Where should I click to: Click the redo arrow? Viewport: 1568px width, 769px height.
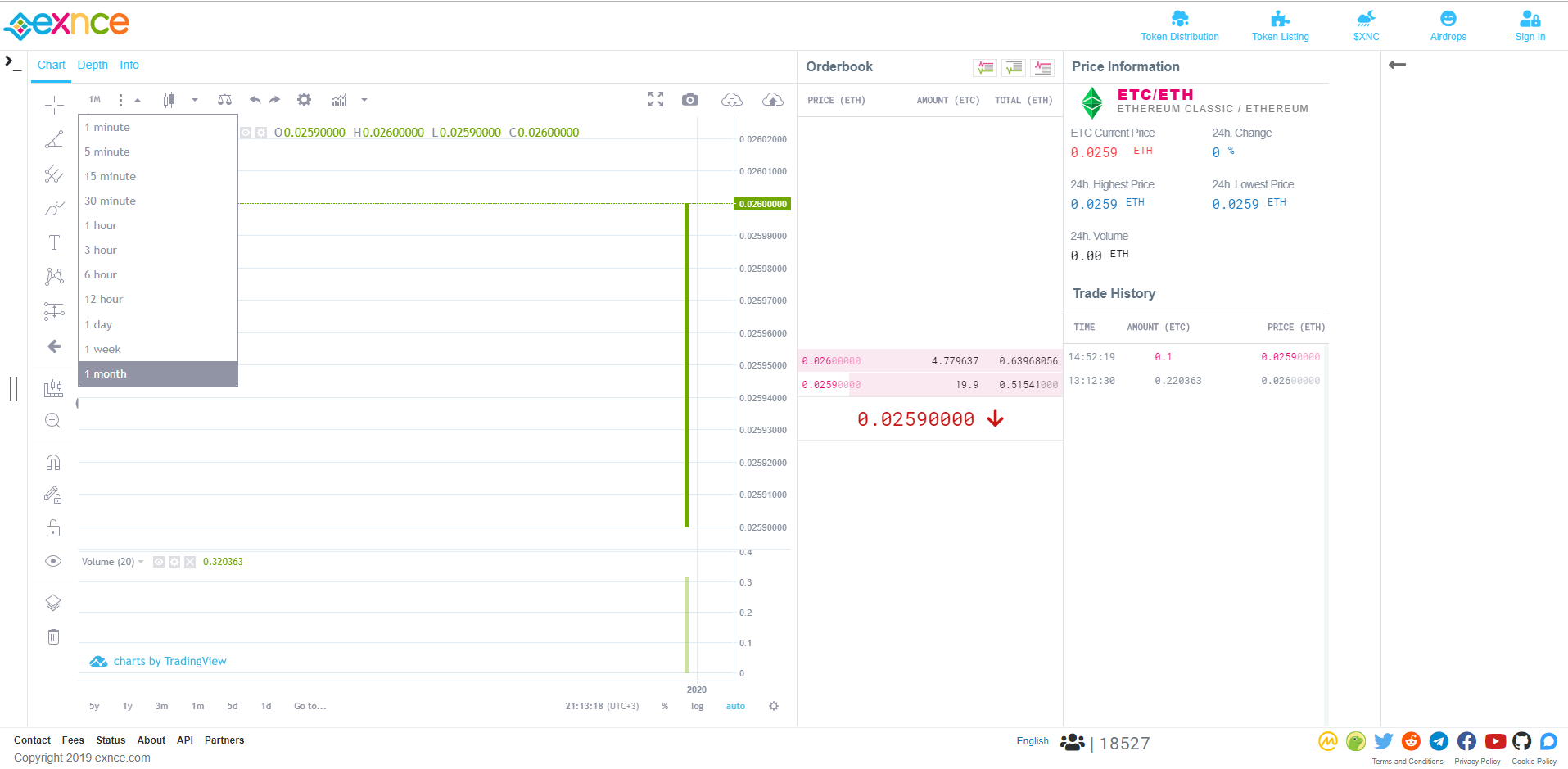[275, 100]
